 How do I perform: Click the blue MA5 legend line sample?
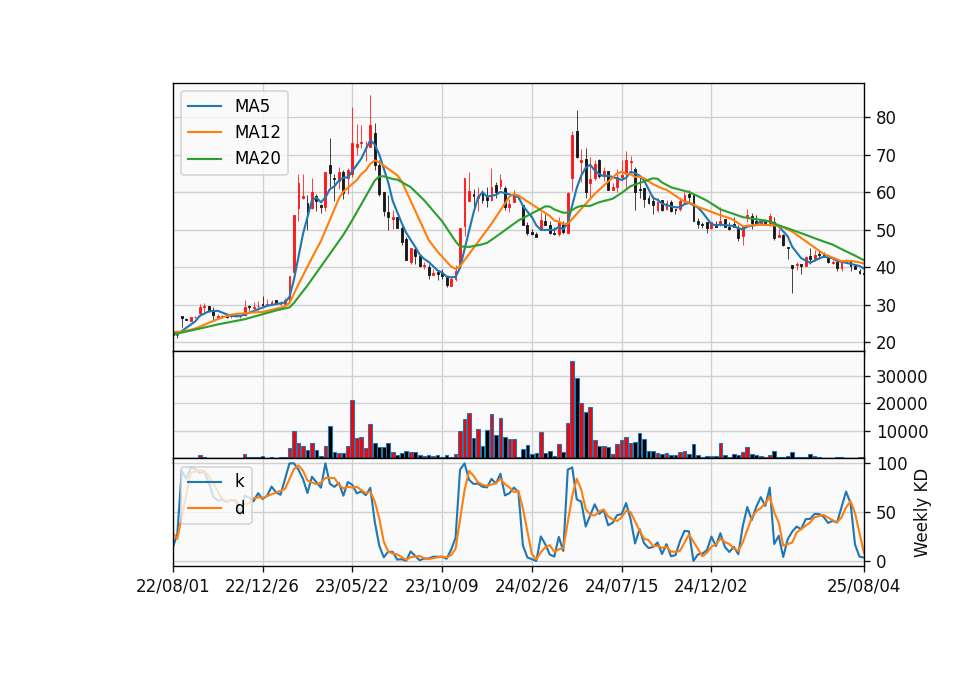point(204,106)
